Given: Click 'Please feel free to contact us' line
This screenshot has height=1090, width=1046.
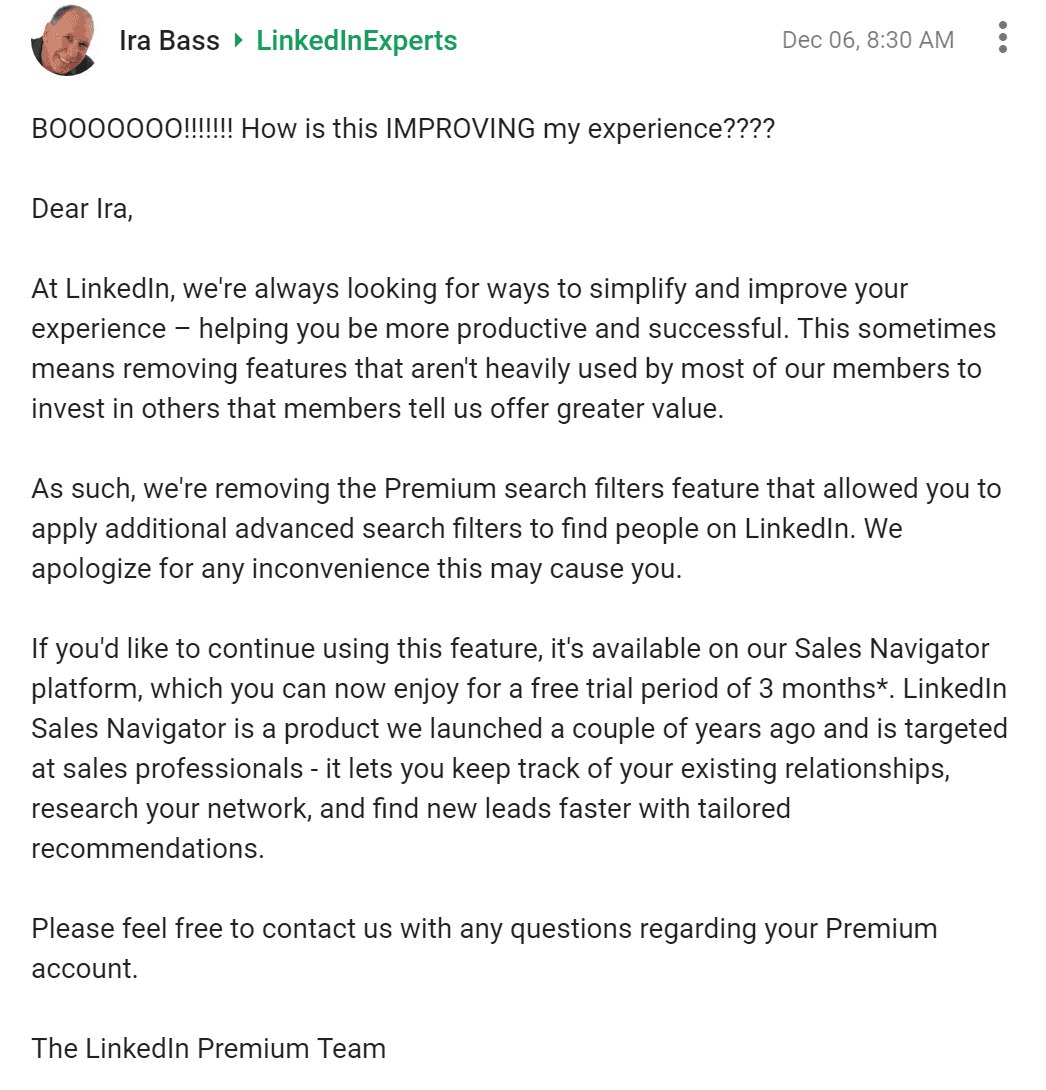Looking at the screenshot, I should pos(484,929).
